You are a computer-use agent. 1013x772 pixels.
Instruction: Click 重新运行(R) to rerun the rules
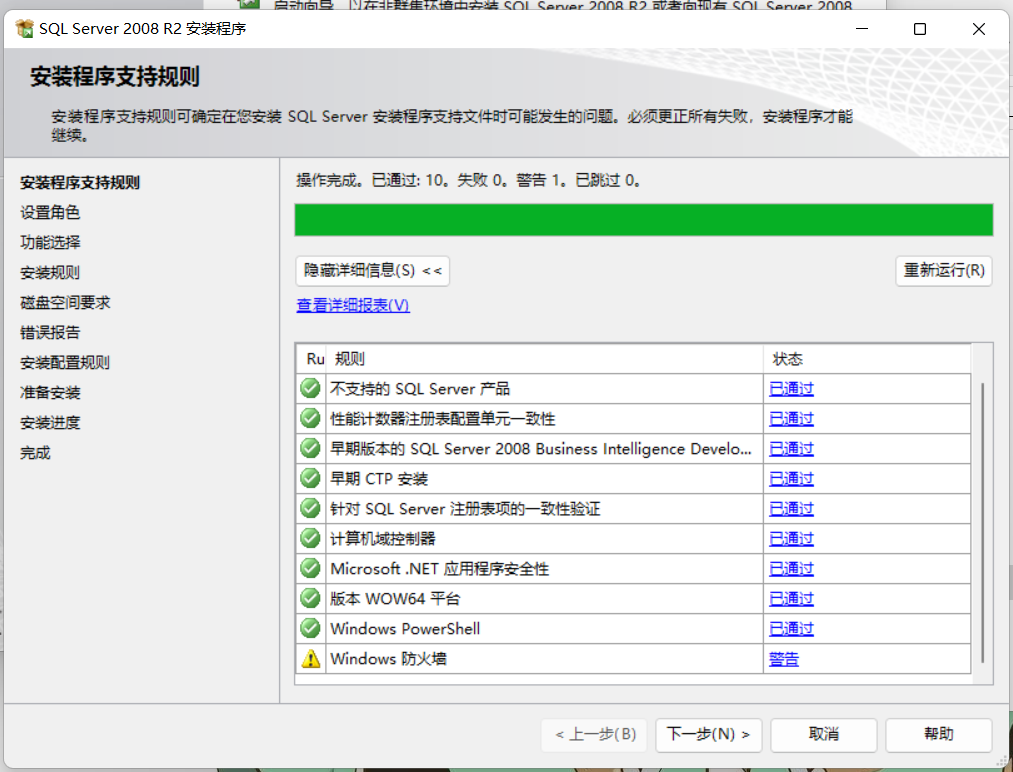[943, 271]
